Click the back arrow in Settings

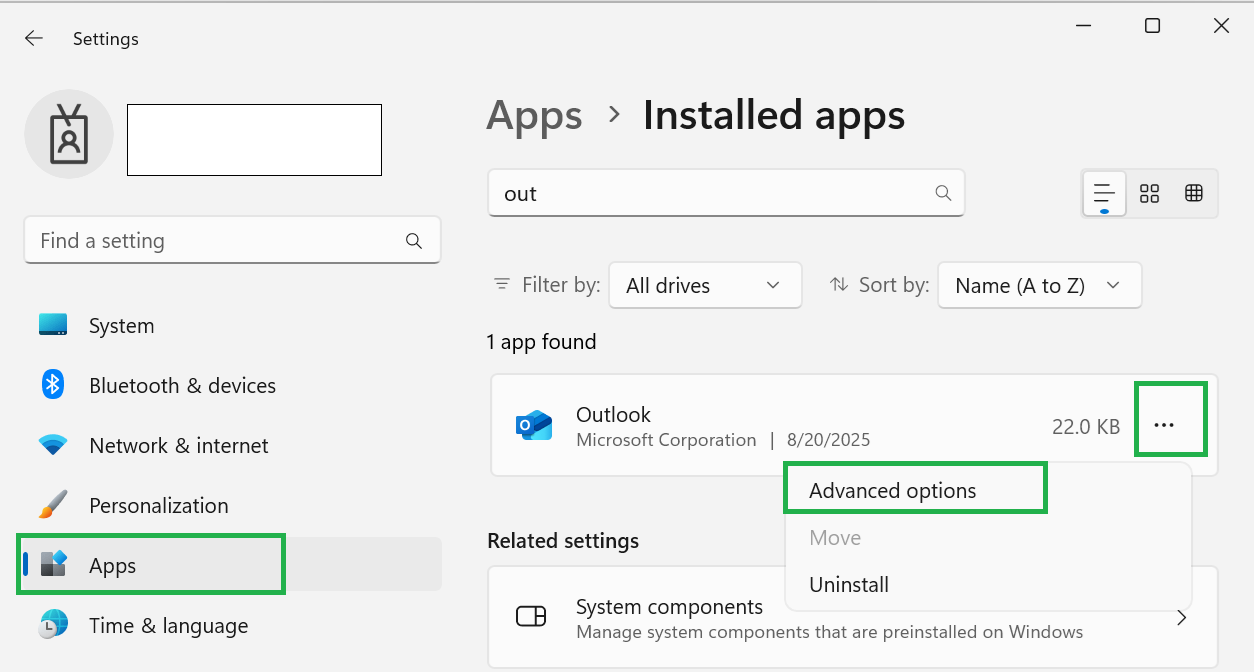[x=34, y=38]
